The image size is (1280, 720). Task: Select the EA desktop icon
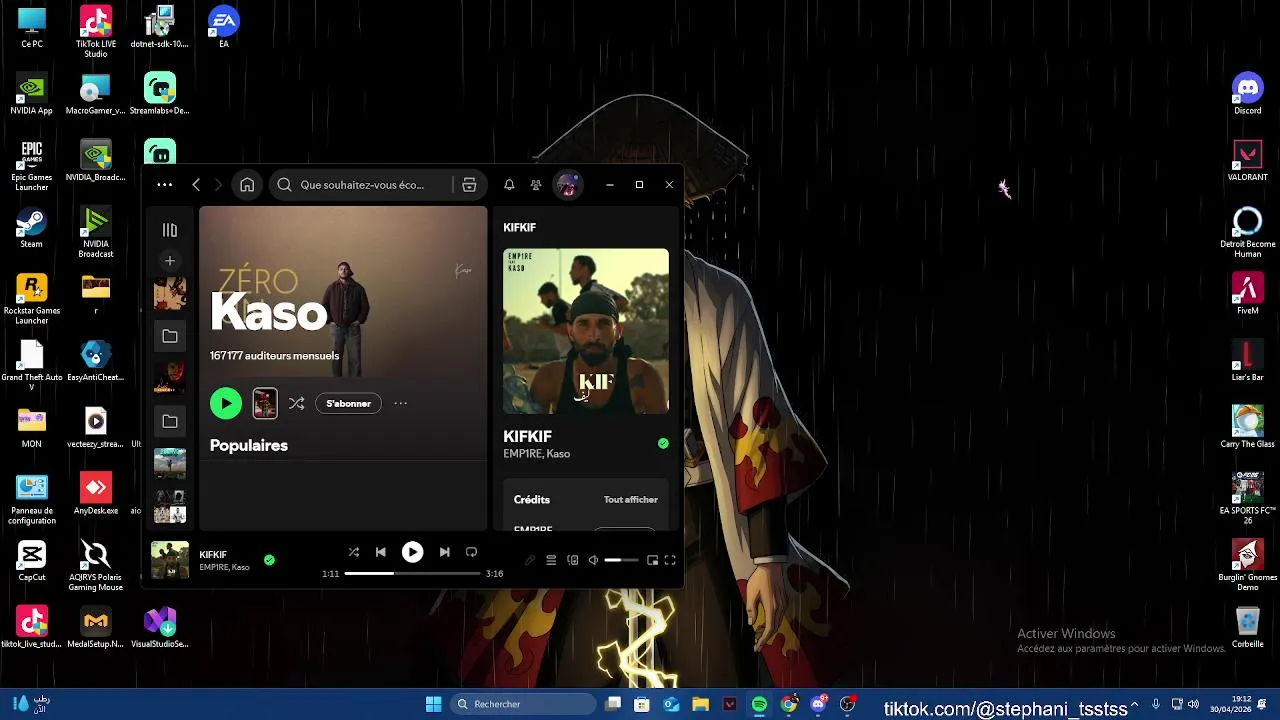[x=224, y=27]
